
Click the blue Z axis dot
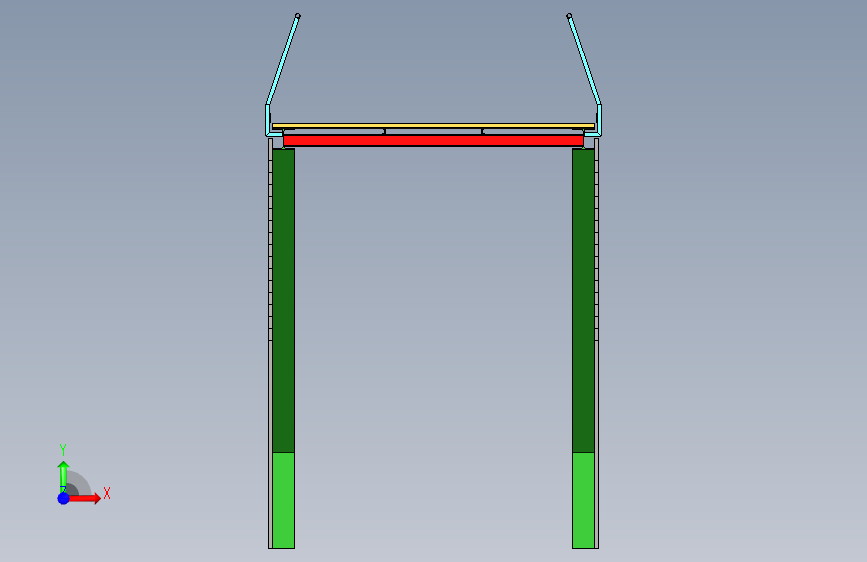(x=63, y=498)
